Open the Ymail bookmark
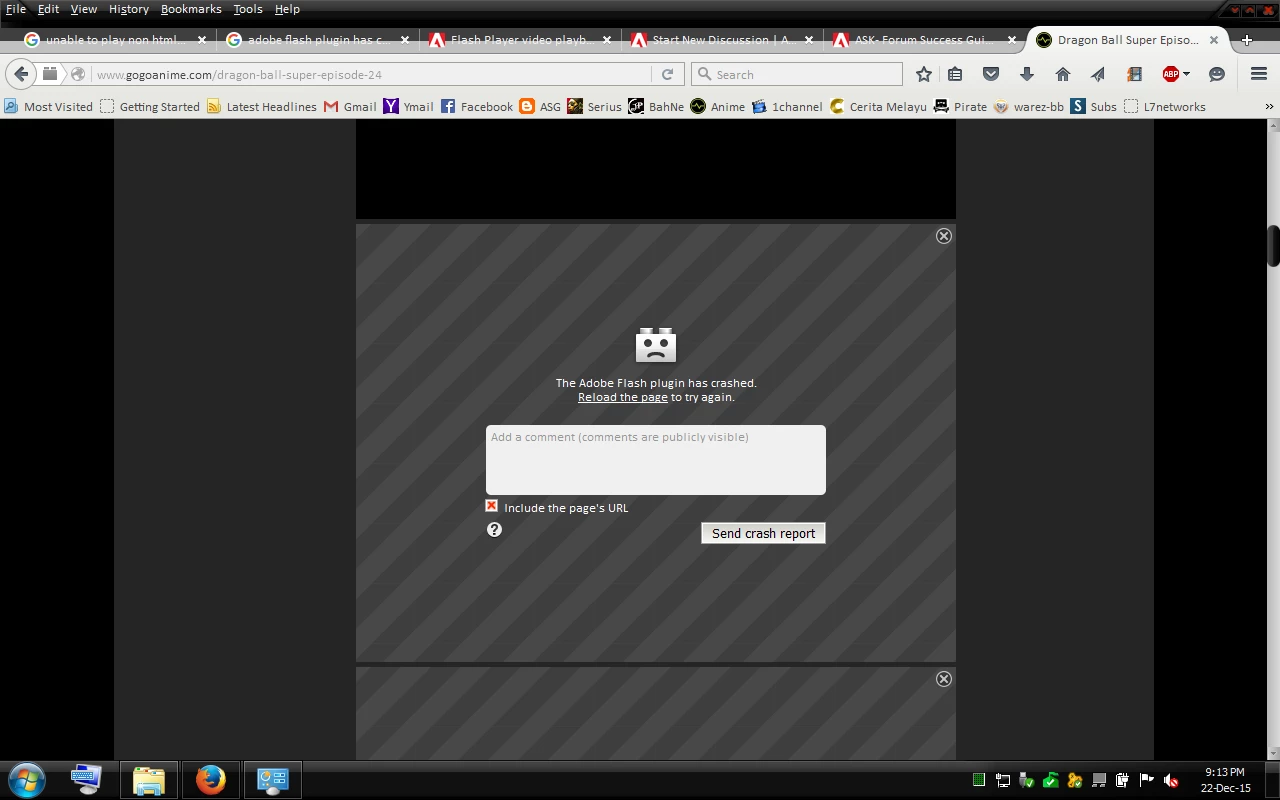The image size is (1280, 800). coord(408,106)
